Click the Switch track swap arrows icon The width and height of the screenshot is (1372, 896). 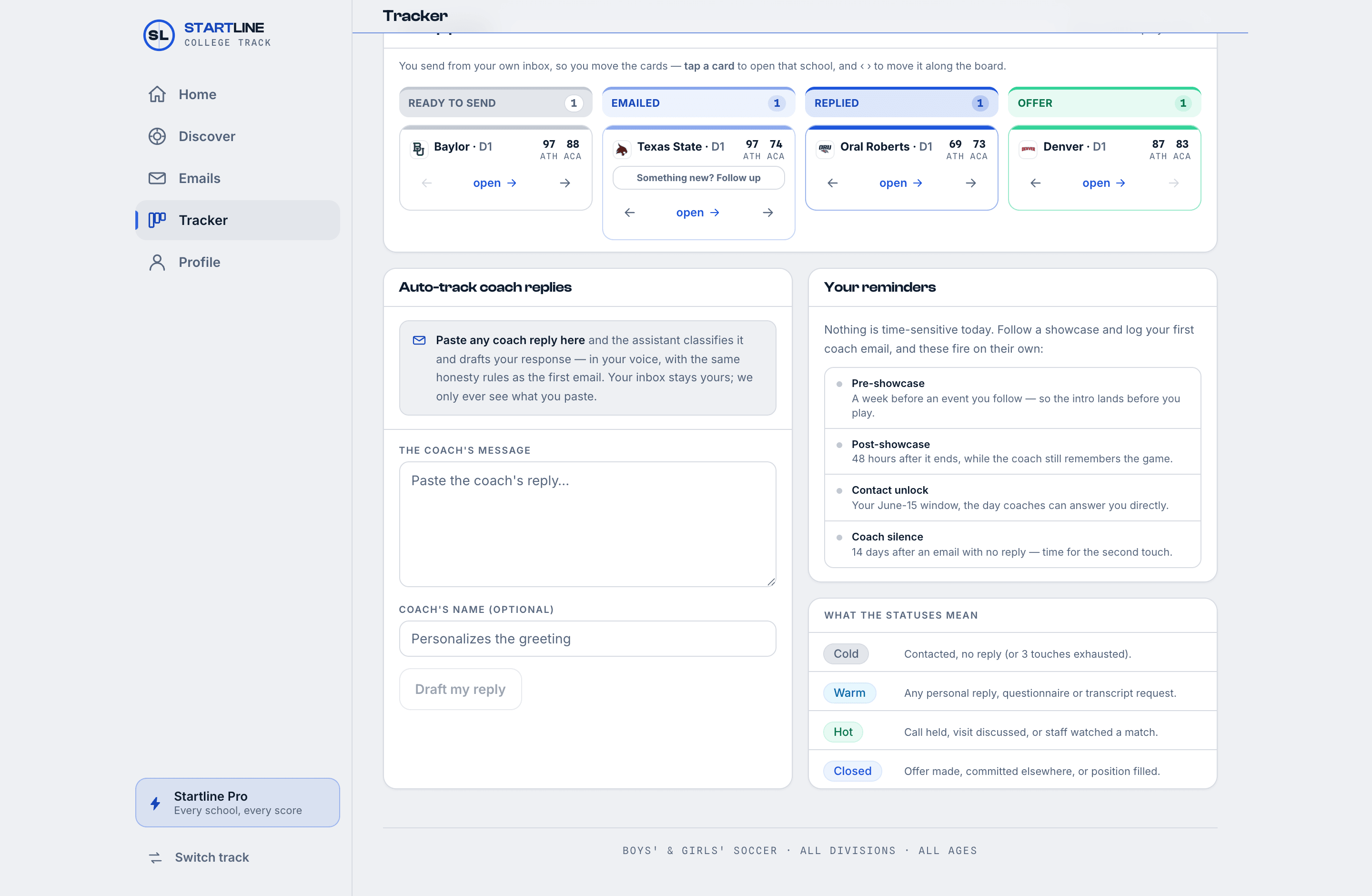(x=156, y=858)
